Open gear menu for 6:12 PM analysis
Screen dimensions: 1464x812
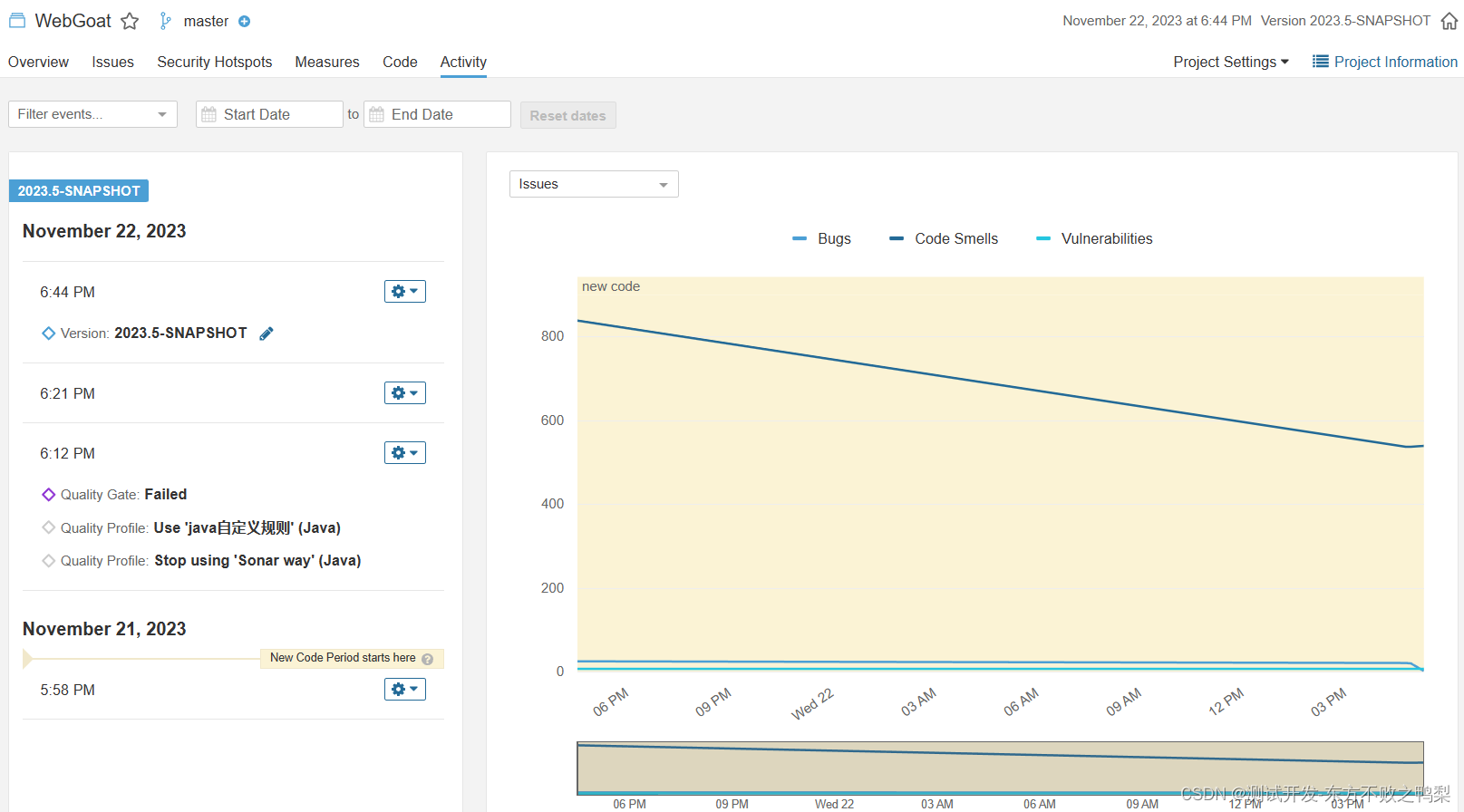405,452
